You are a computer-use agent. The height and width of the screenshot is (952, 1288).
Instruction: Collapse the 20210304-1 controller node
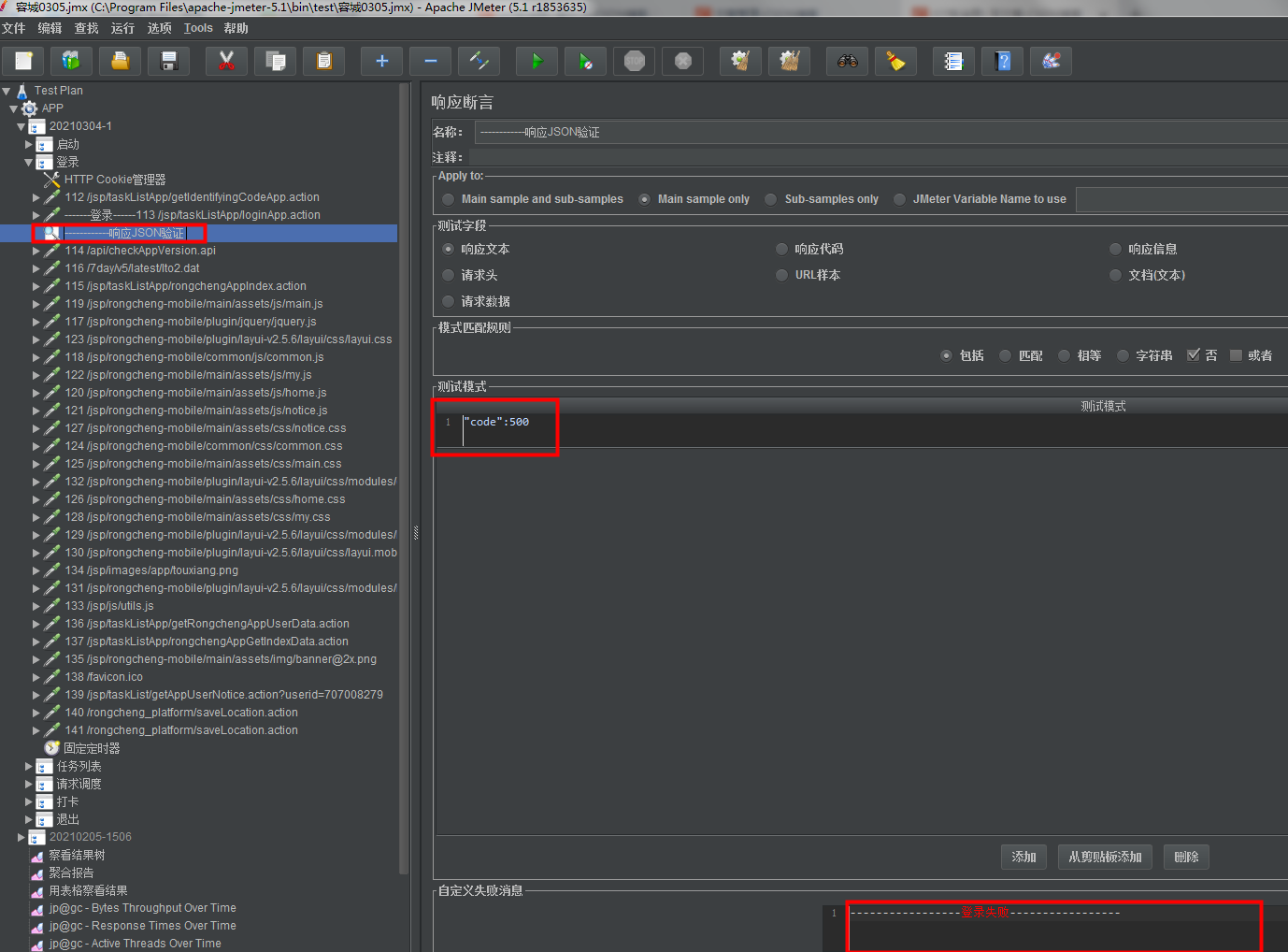pyautogui.click(x=21, y=126)
